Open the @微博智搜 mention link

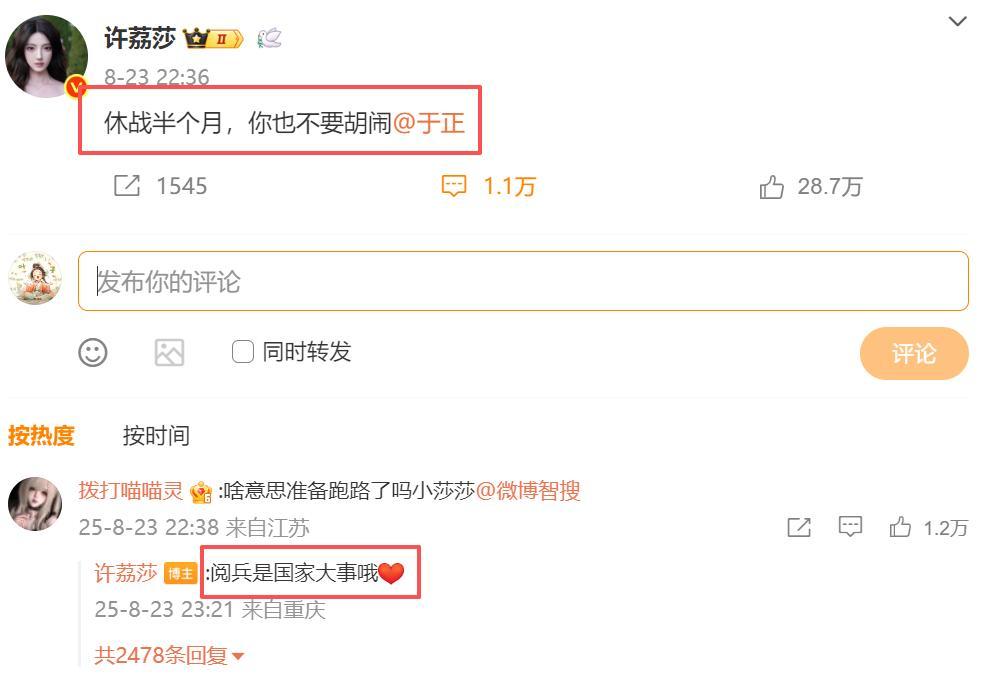click(x=527, y=490)
